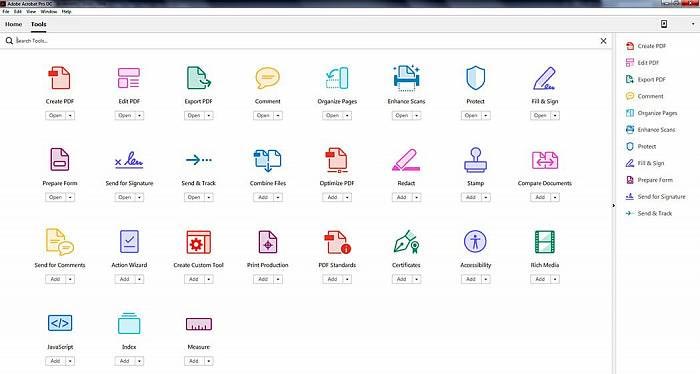Click Add button under Compare Documents

click(540, 197)
